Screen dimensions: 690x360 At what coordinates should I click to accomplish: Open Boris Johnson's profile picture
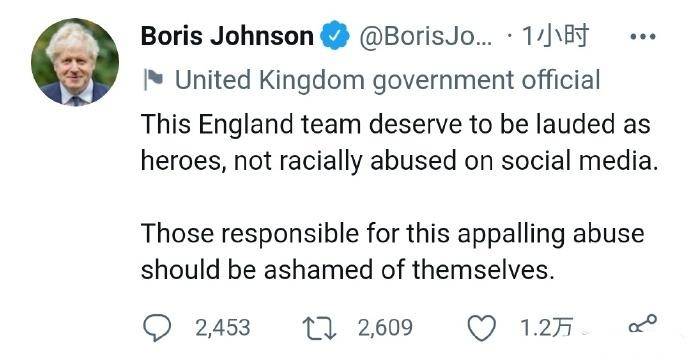click(x=75, y=62)
